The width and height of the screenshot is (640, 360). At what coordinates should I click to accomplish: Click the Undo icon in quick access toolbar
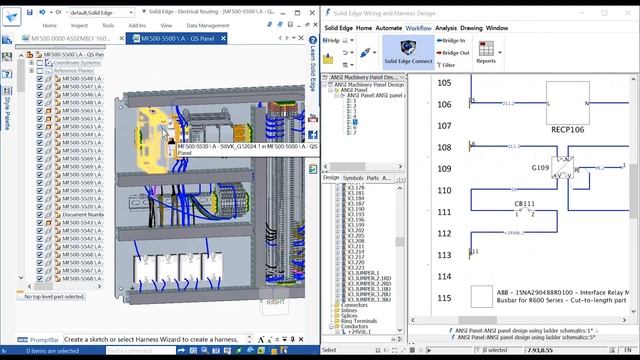42,12
